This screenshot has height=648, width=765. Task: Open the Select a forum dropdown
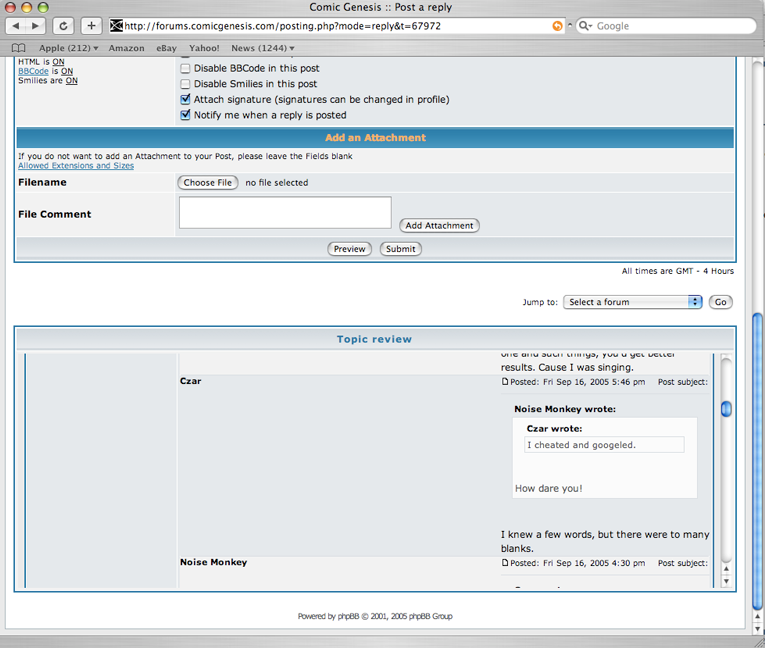click(632, 302)
